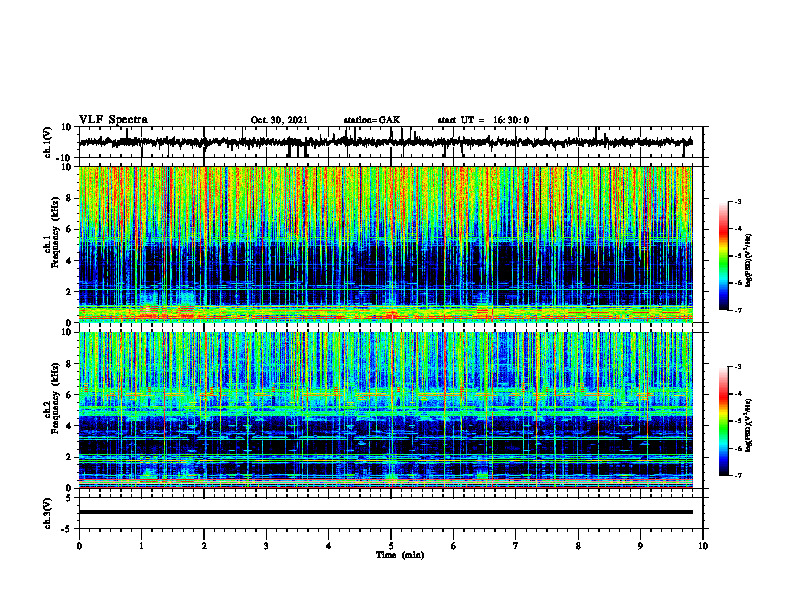Click time axis tick label '7'
This screenshot has width=792, height=612.
(x=516, y=546)
